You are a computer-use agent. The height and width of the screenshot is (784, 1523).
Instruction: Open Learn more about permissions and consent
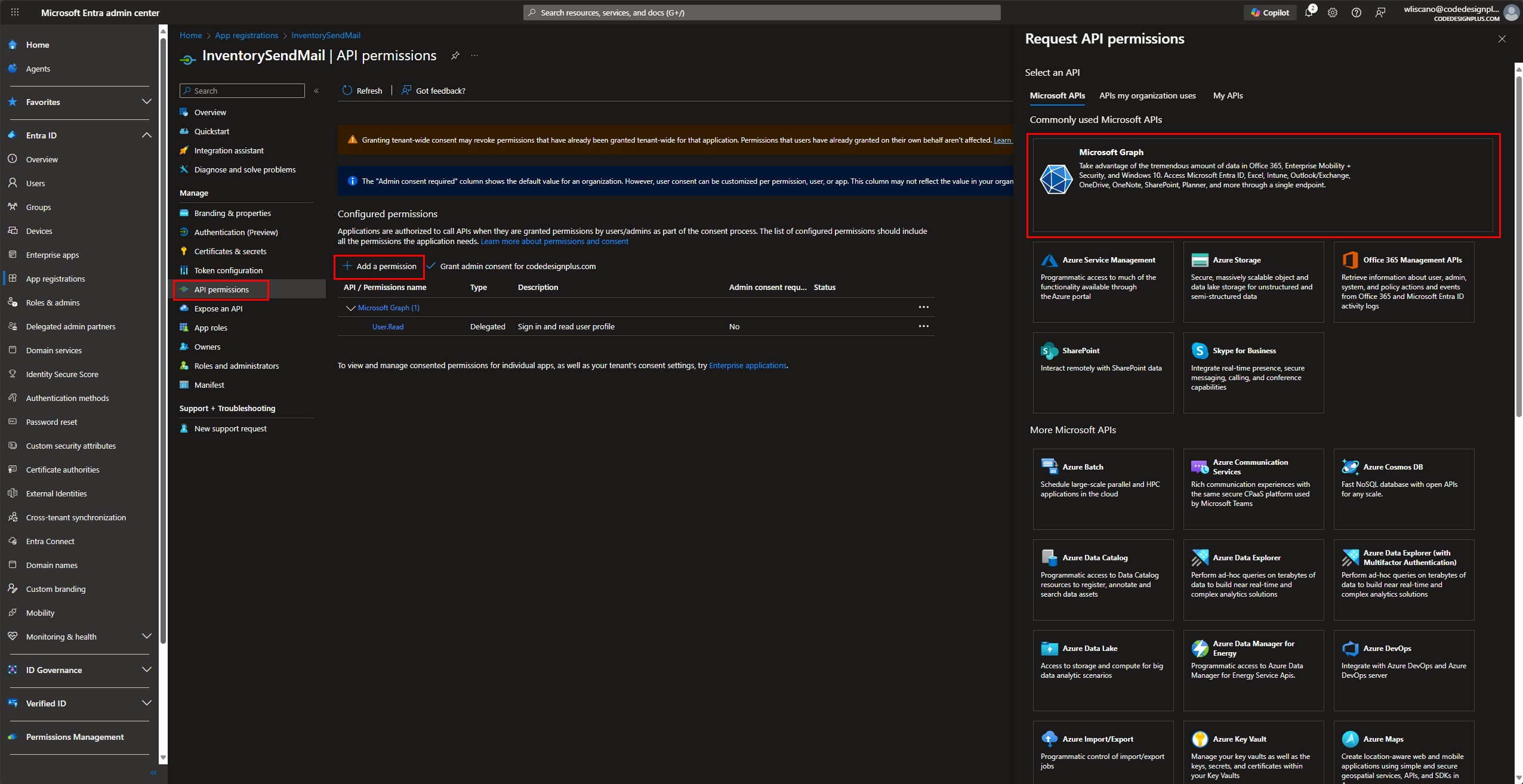[554, 242]
